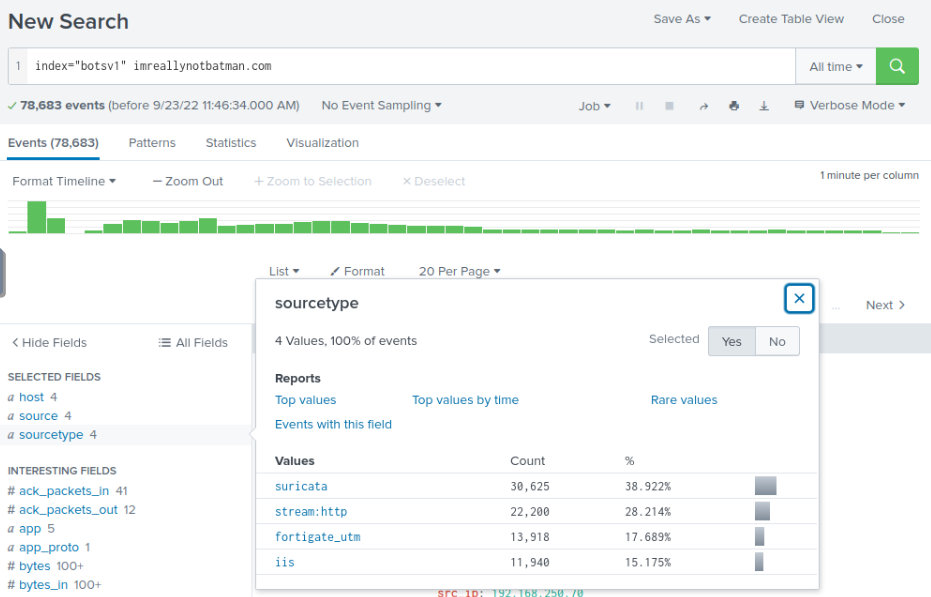
Task: Click the Events with this field link
Action: pos(333,424)
